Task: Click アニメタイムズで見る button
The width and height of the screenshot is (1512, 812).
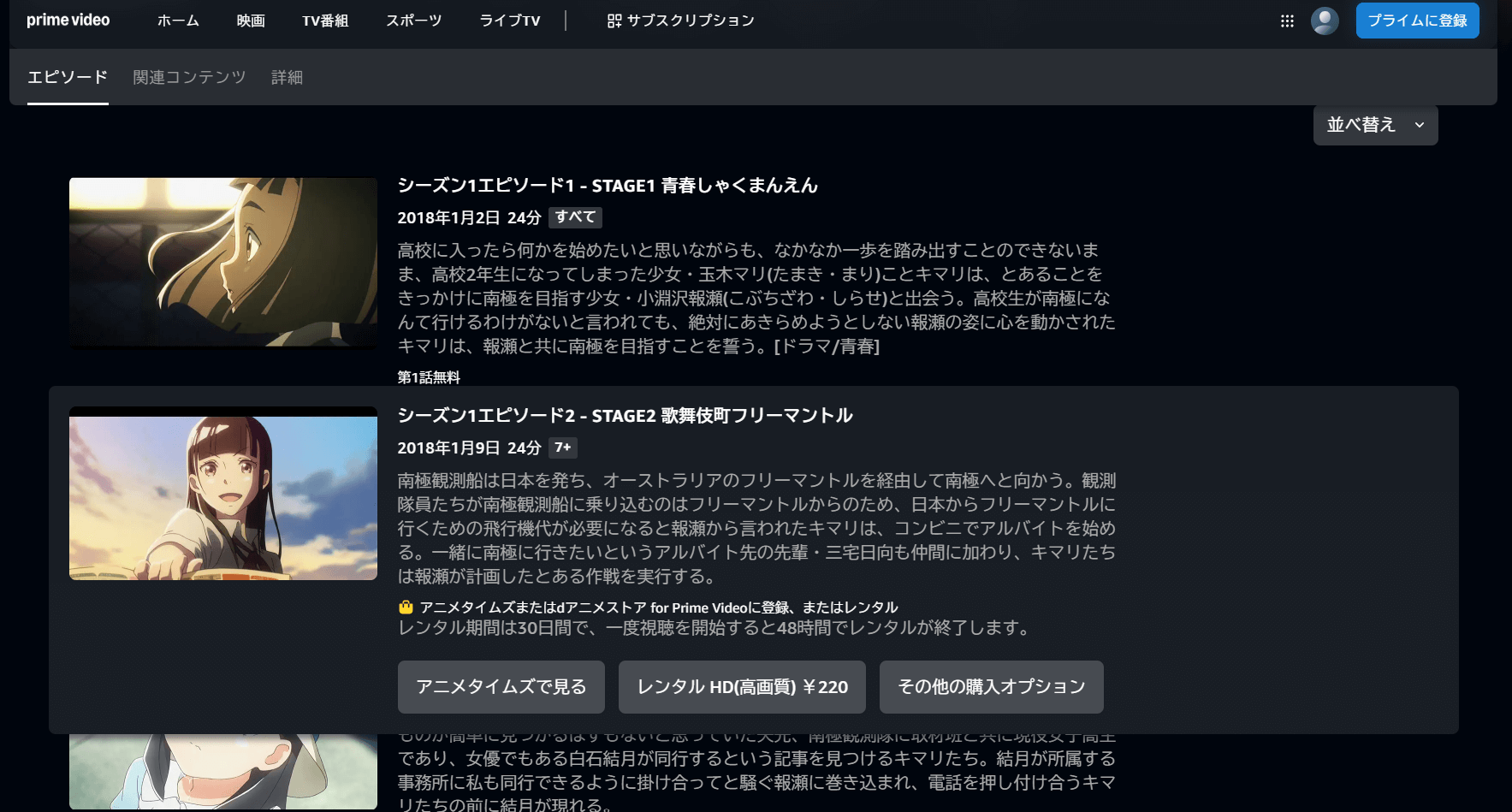Action: click(x=501, y=687)
